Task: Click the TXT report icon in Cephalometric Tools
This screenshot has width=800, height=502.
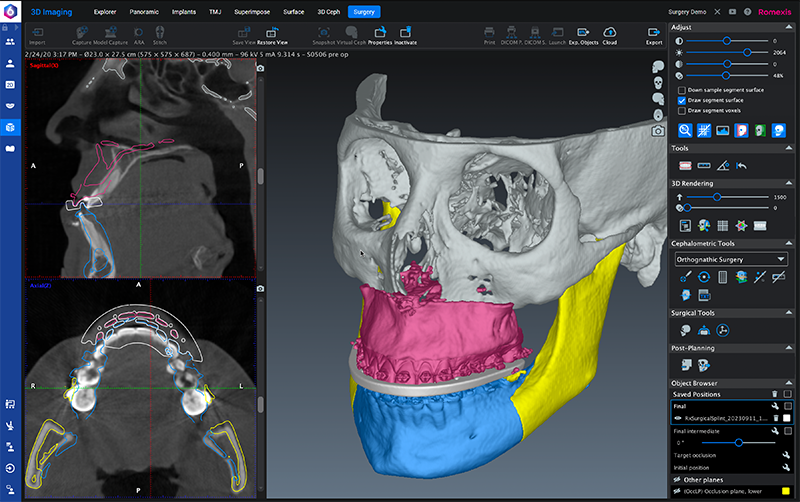Action: pos(704,295)
